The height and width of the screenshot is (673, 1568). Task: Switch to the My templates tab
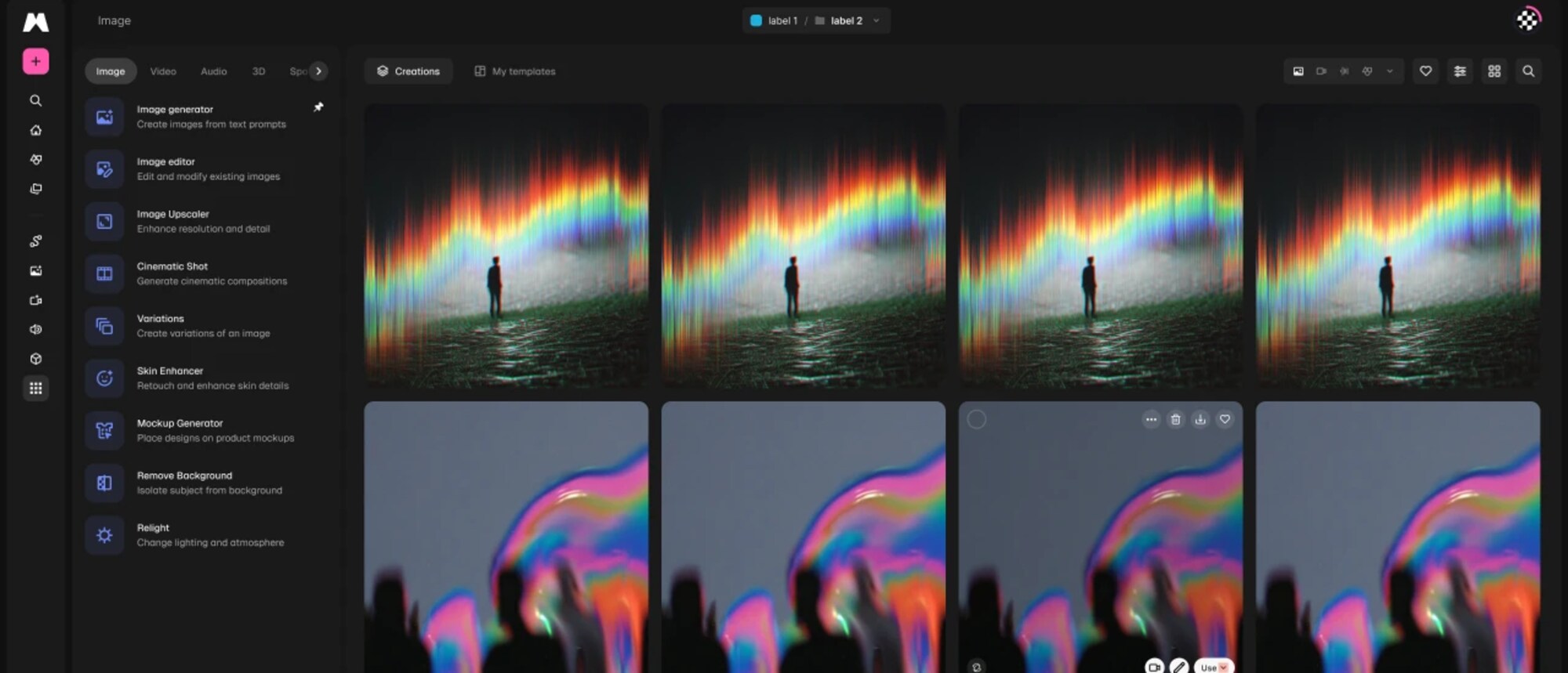point(515,71)
